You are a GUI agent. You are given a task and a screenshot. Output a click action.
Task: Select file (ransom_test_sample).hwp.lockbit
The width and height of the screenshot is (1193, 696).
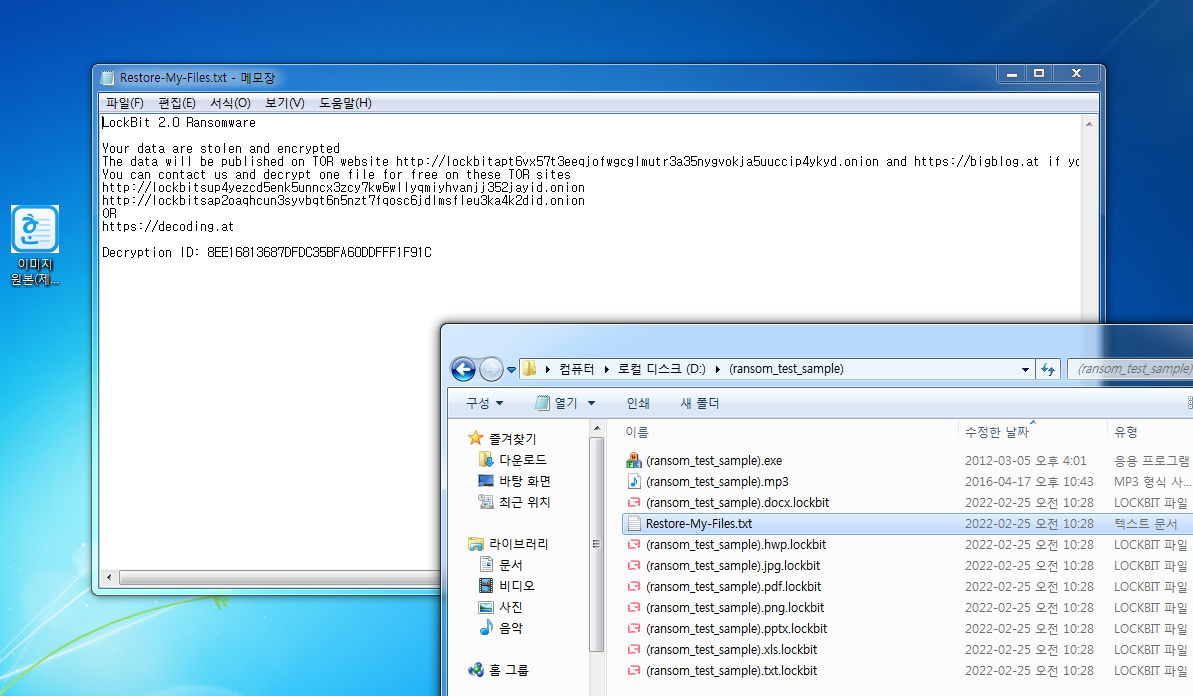pyautogui.click(x=736, y=545)
